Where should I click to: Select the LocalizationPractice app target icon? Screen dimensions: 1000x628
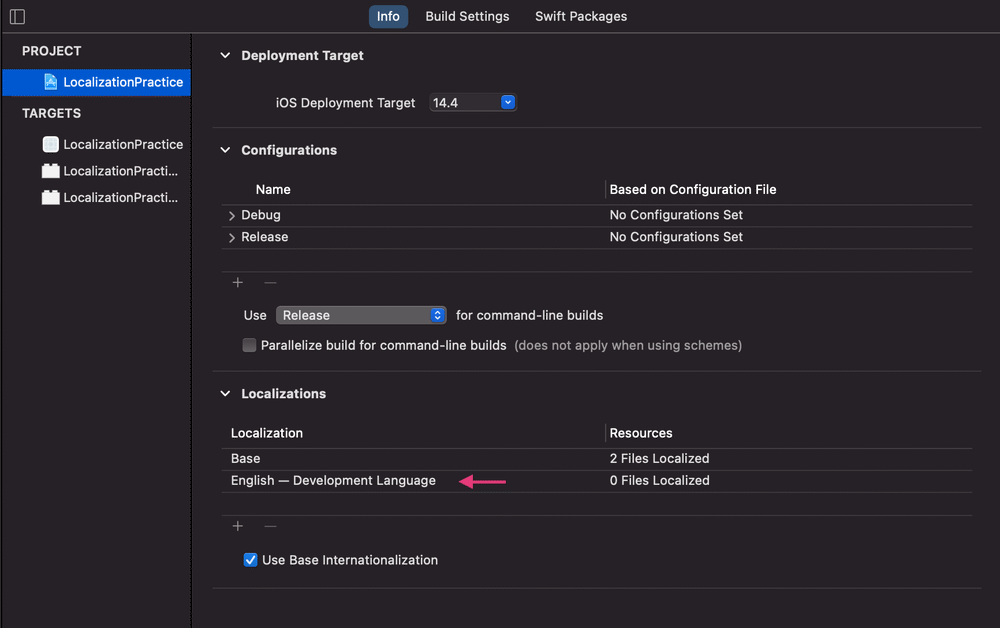[x=51, y=144]
